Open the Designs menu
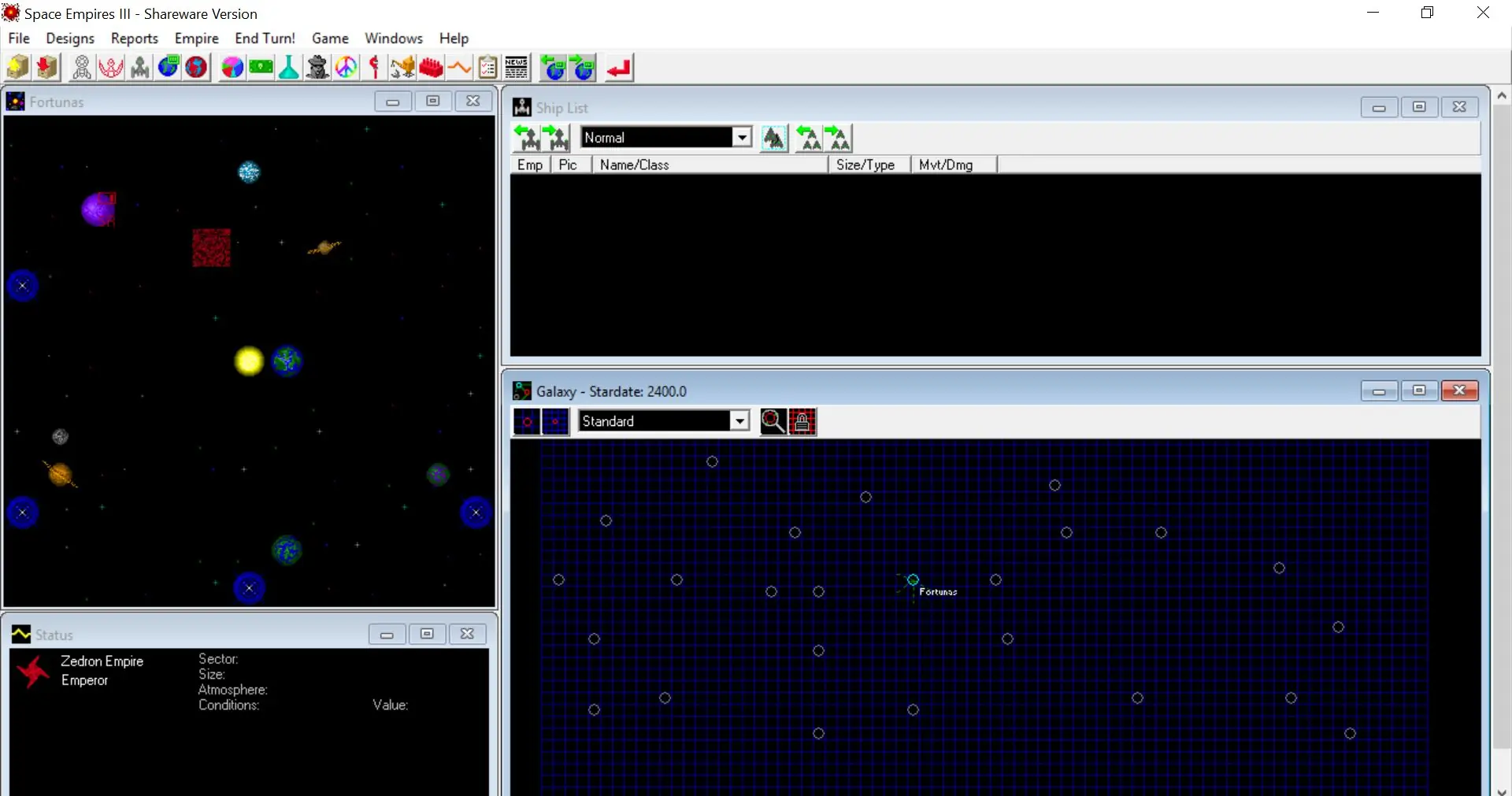This screenshot has height=796, width=1512. [x=70, y=38]
